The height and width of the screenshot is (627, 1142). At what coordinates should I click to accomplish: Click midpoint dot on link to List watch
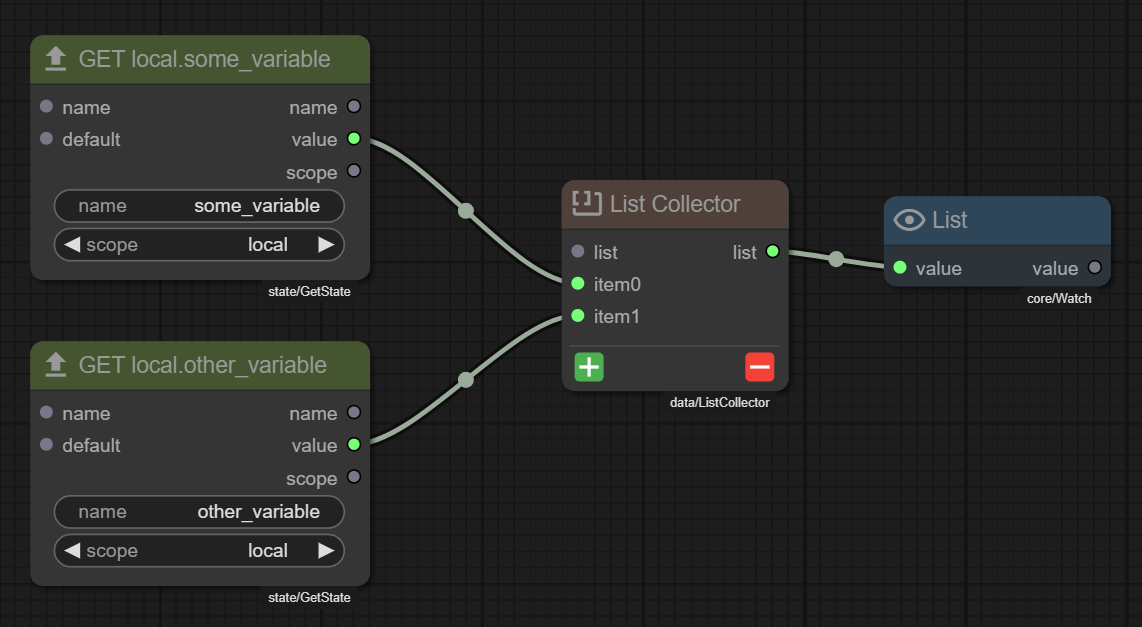[836, 259]
